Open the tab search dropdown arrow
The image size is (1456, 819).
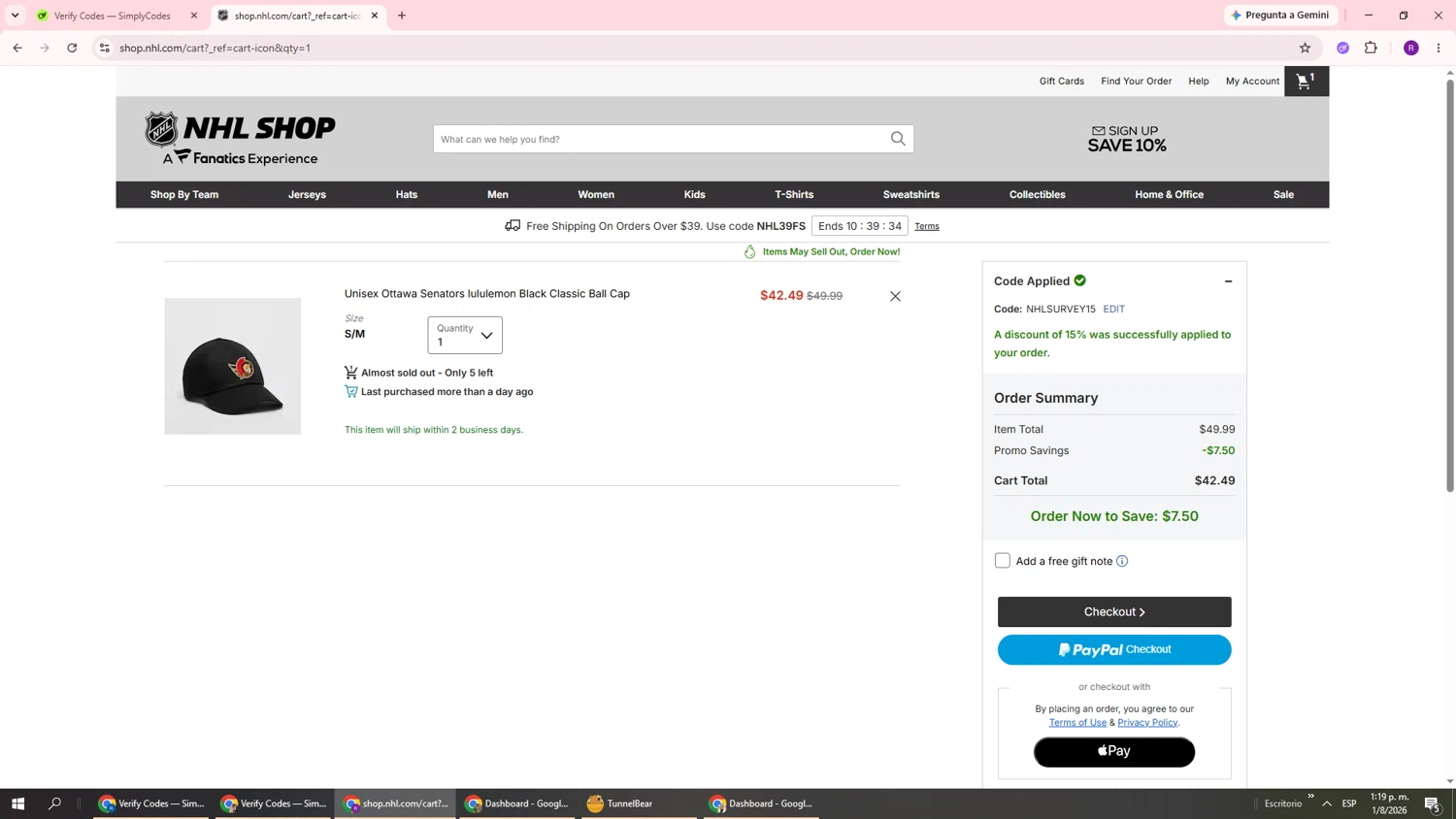point(15,16)
